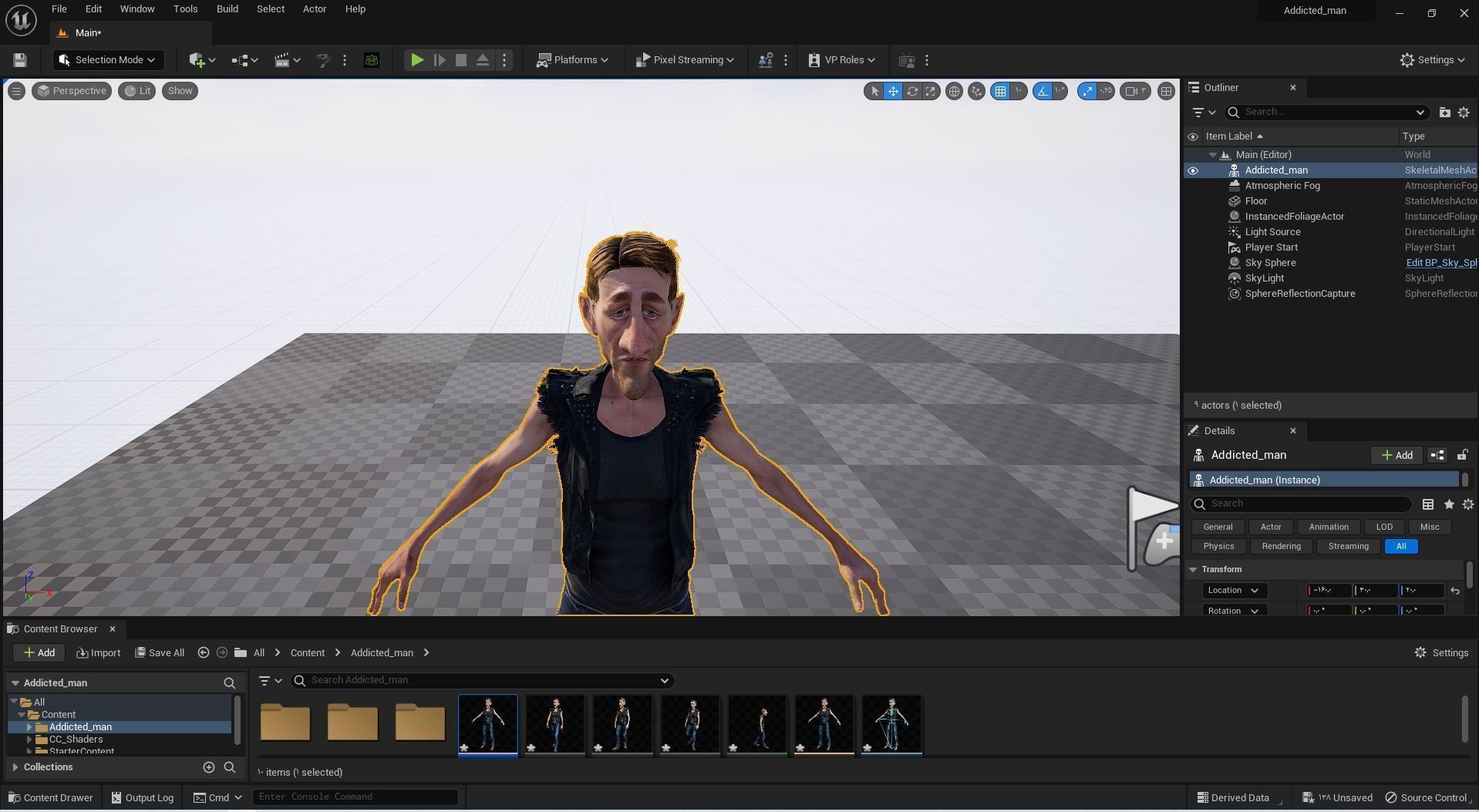Focus the Enter Console Command field
This screenshot has width=1479, height=812.
[x=355, y=797]
